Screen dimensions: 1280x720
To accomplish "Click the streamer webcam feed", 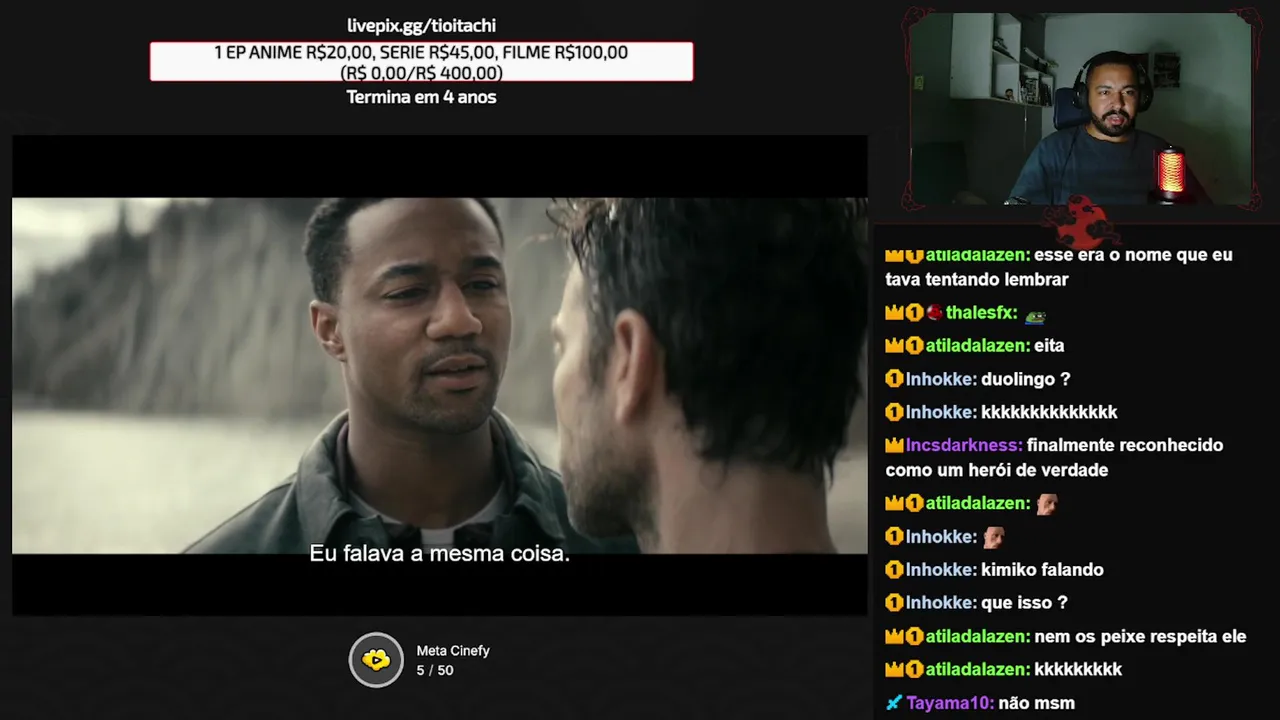I will click(1080, 108).
